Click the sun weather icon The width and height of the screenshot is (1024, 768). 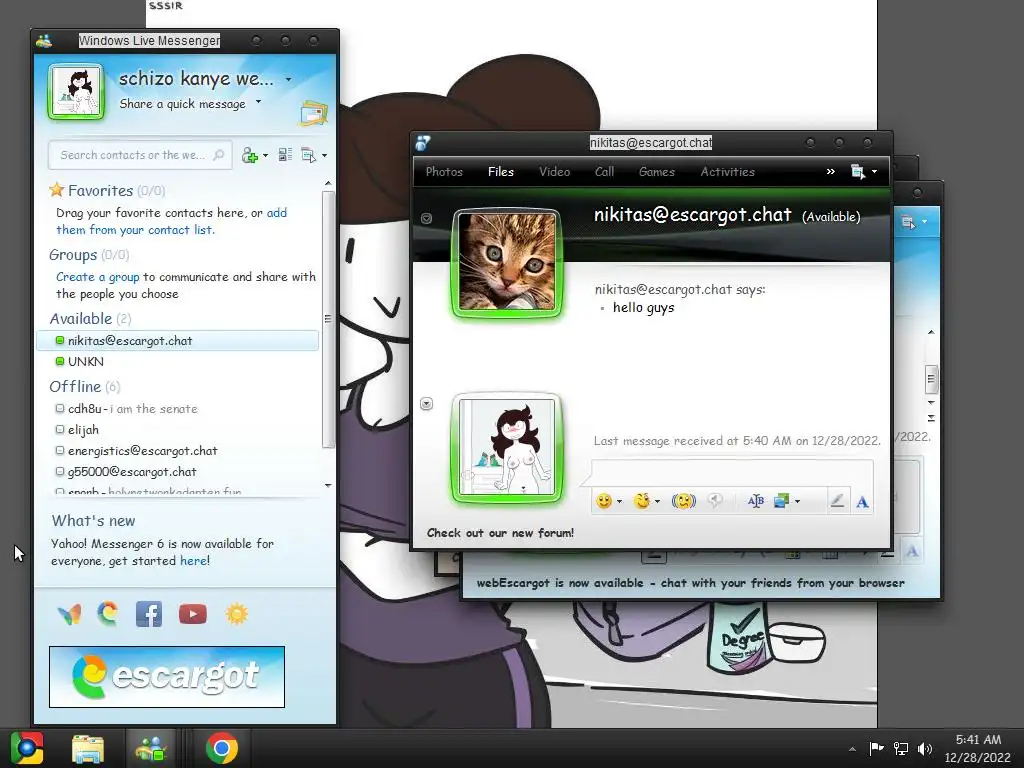point(236,614)
